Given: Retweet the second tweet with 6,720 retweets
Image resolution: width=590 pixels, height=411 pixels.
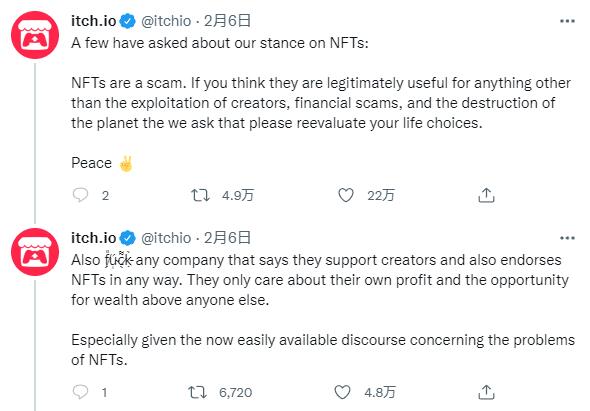Looking at the screenshot, I should [x=198, y=392].
